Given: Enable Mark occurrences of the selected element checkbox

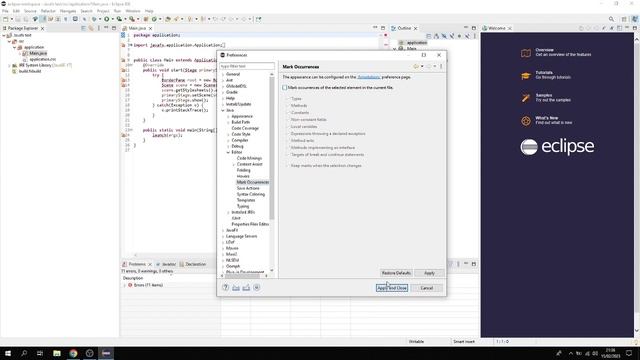Looking at the screenshot, I should 284,87.
